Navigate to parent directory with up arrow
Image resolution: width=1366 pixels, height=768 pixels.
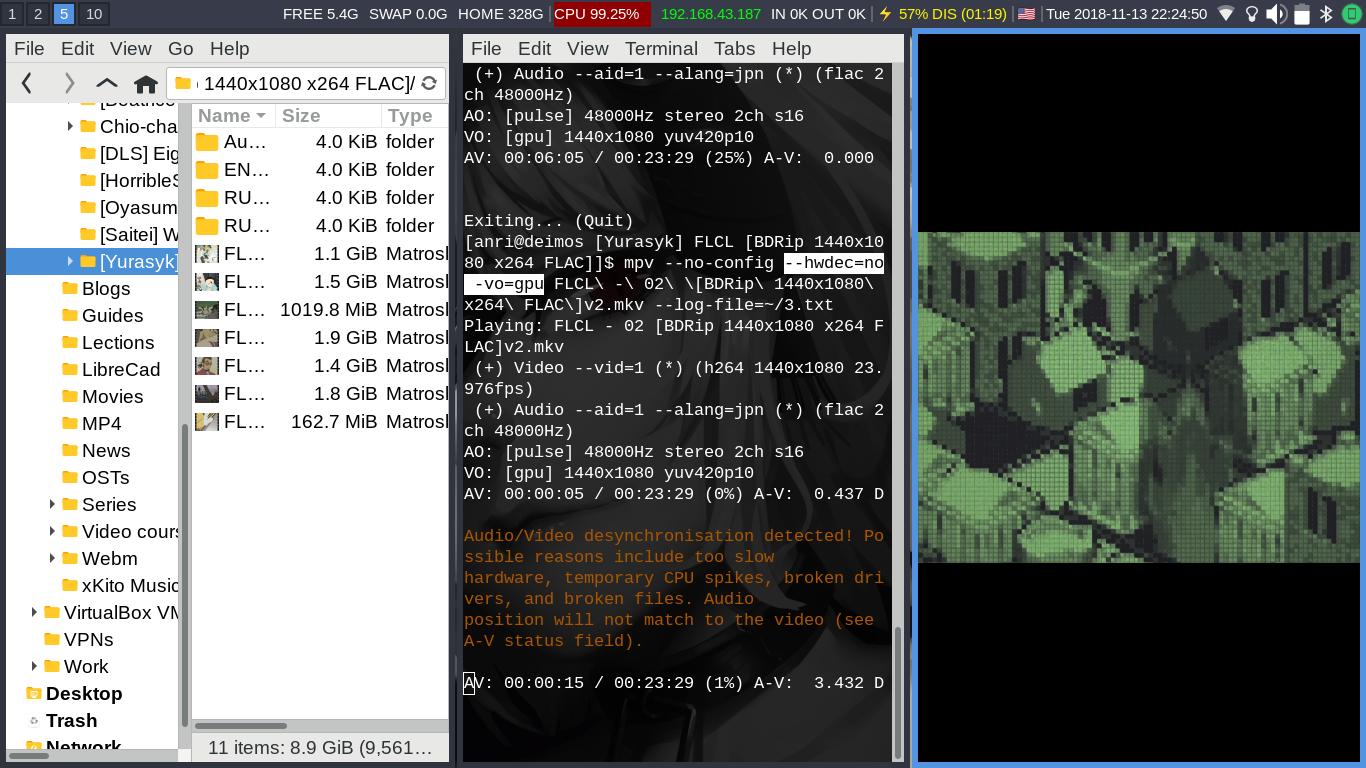tap(106, 83)
